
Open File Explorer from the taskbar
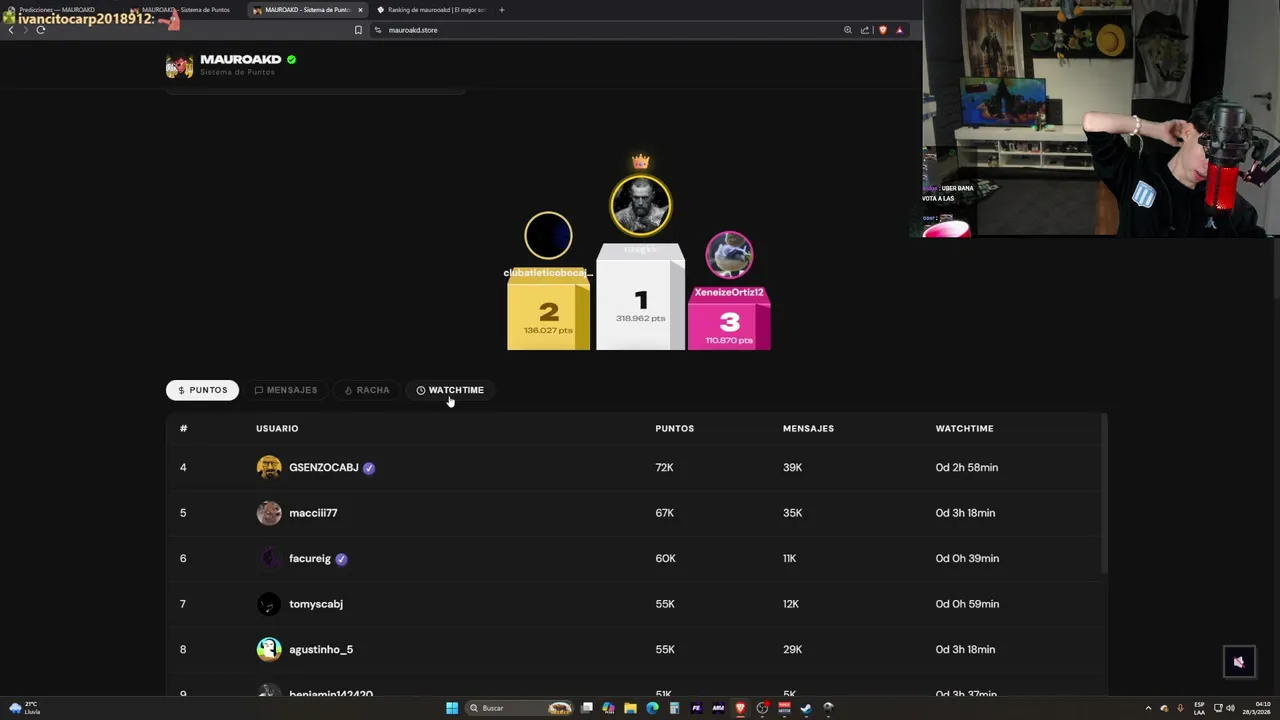point(630,708)
